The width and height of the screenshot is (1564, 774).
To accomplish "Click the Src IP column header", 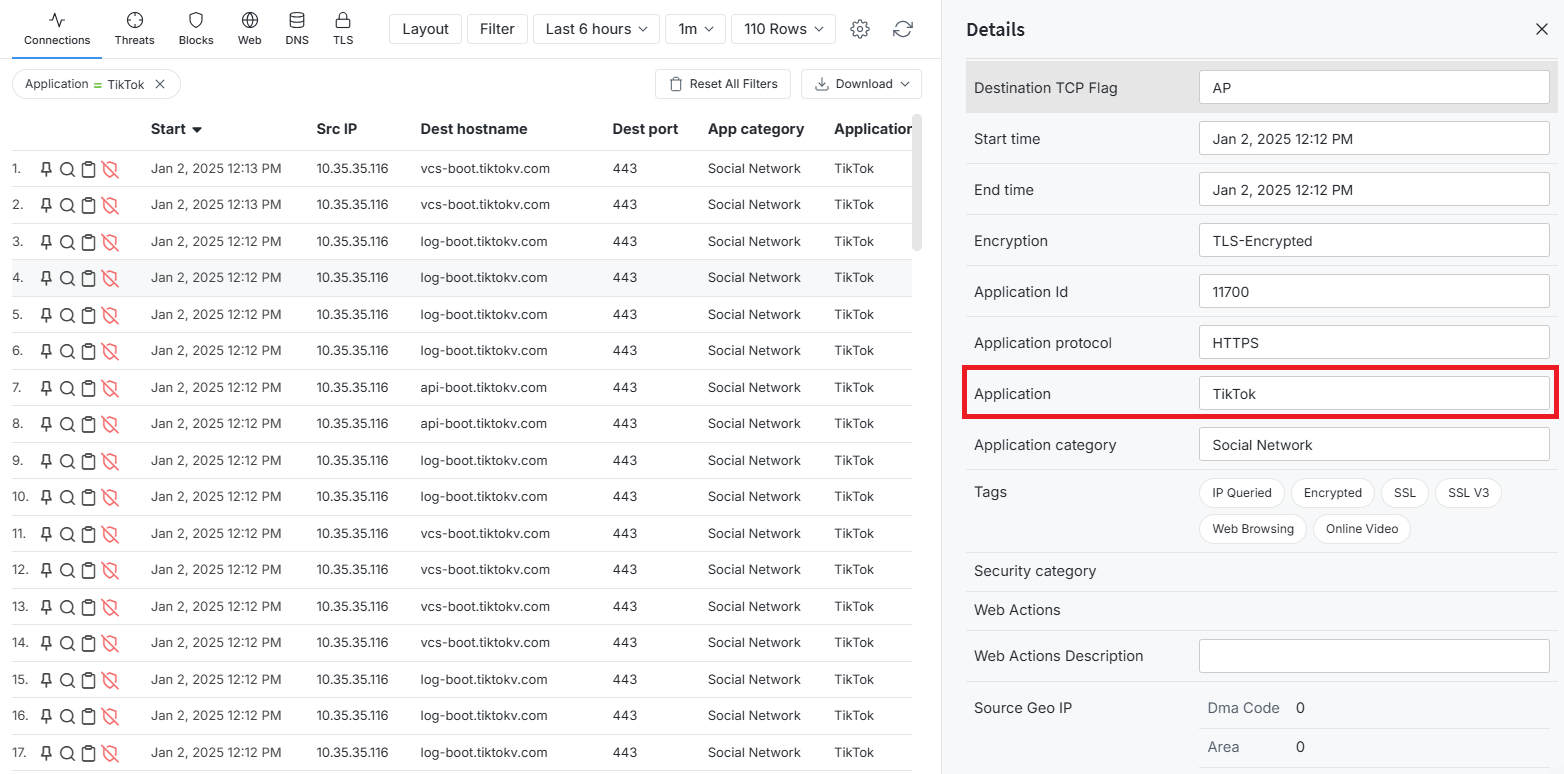I will 337,129.
